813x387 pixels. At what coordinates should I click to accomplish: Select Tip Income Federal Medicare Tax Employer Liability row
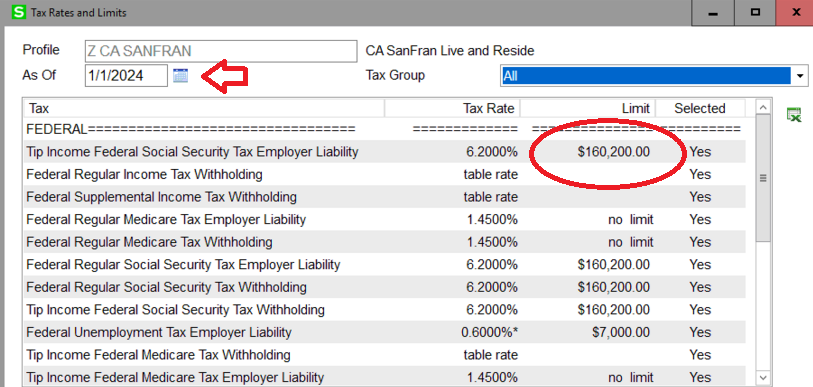tap(385, 377)
